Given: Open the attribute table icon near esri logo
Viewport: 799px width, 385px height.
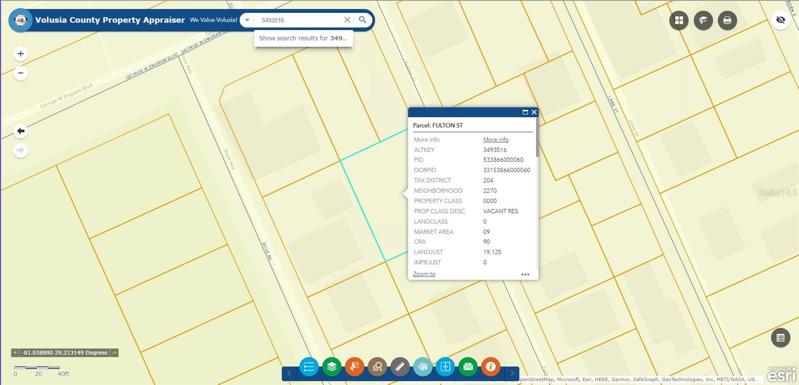Looking at the screenshot, I should point(780,338).
